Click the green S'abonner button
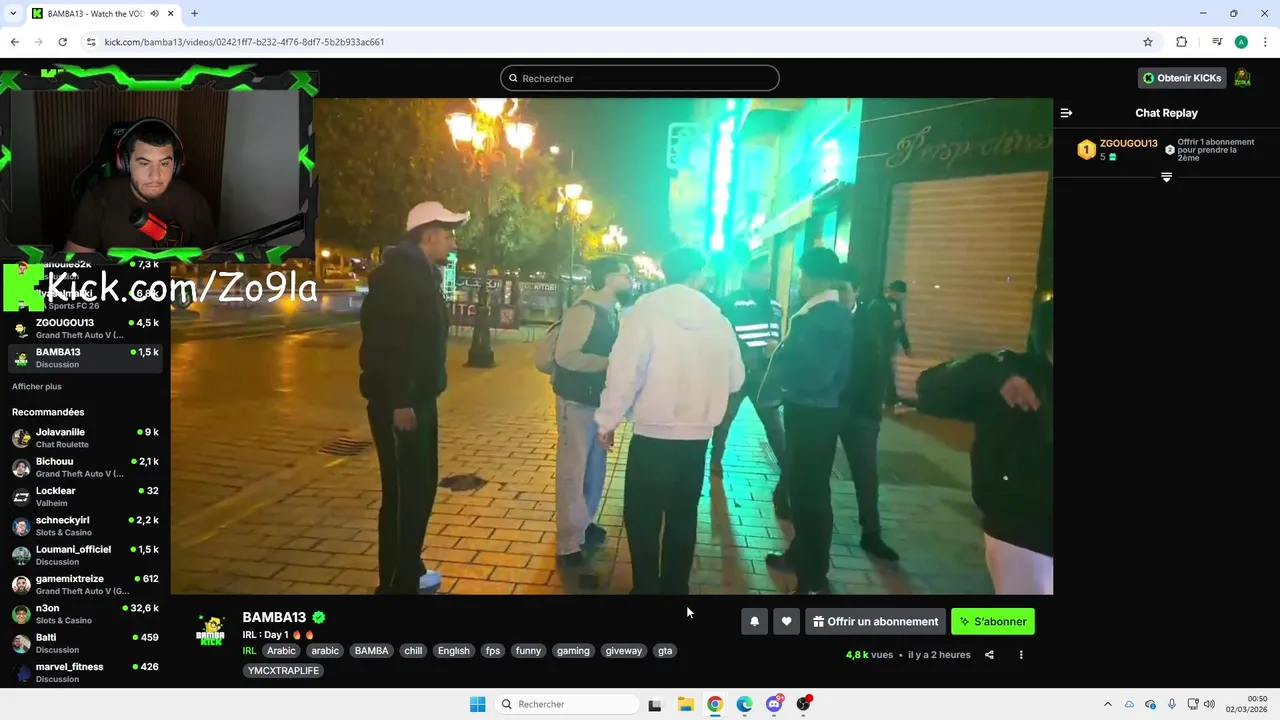The image size is (1280, 720). point(993,622)
